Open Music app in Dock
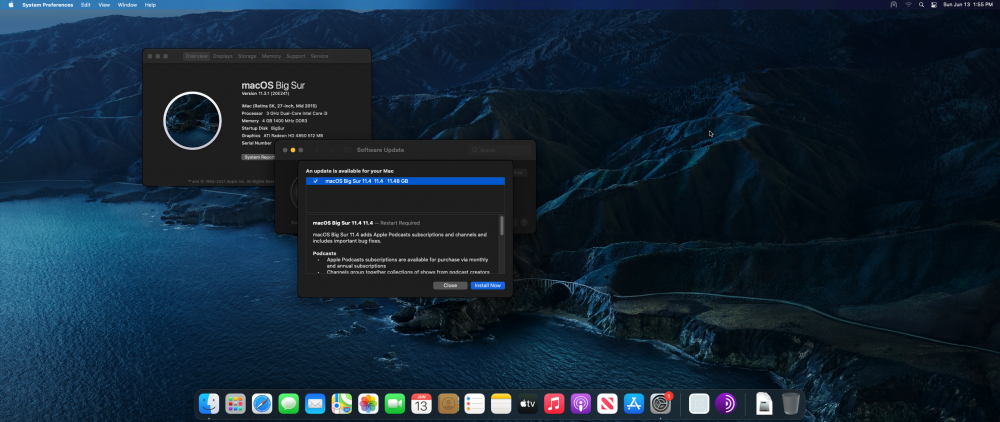Image resolution: width=1000 pixels, height=422 pixels. (554, 404)
